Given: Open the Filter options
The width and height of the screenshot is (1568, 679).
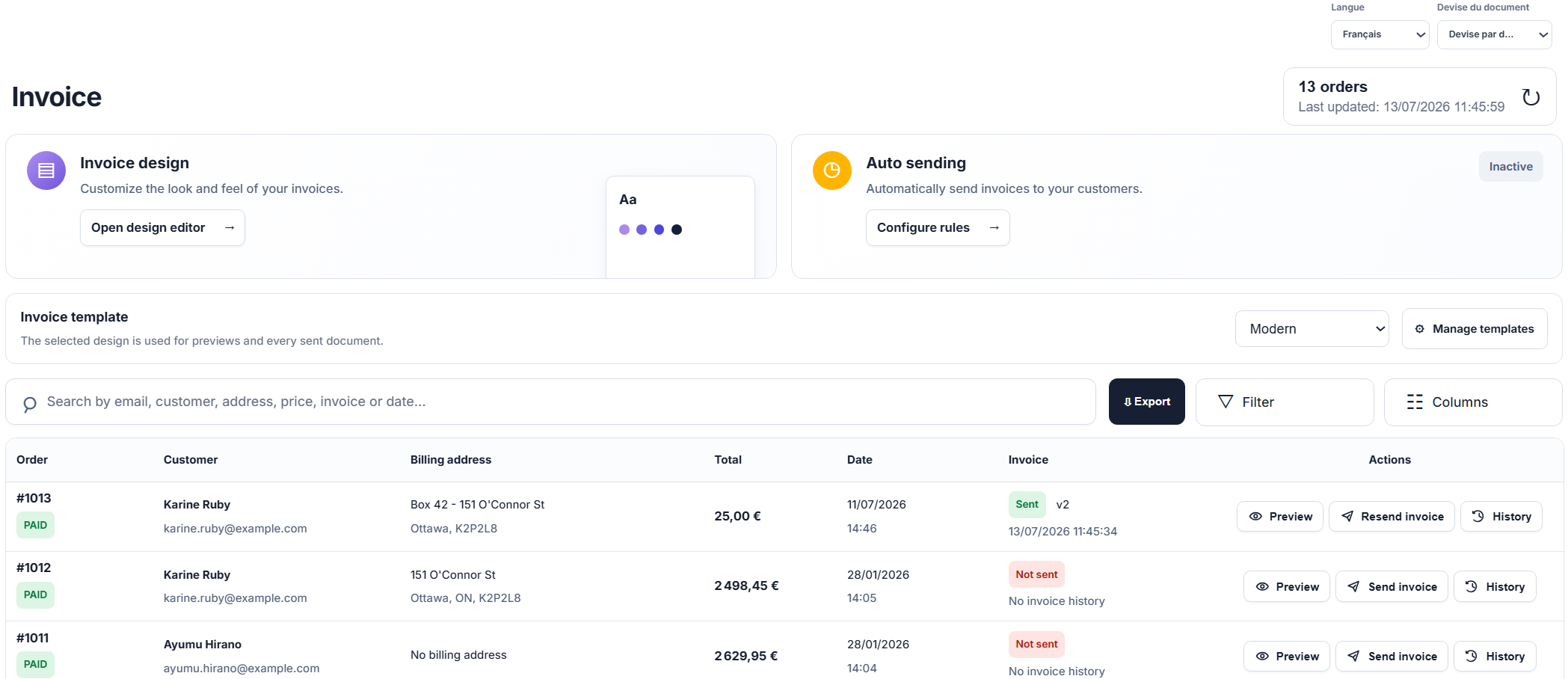Looking at the screenshot, I should (x=1284, y=402).
